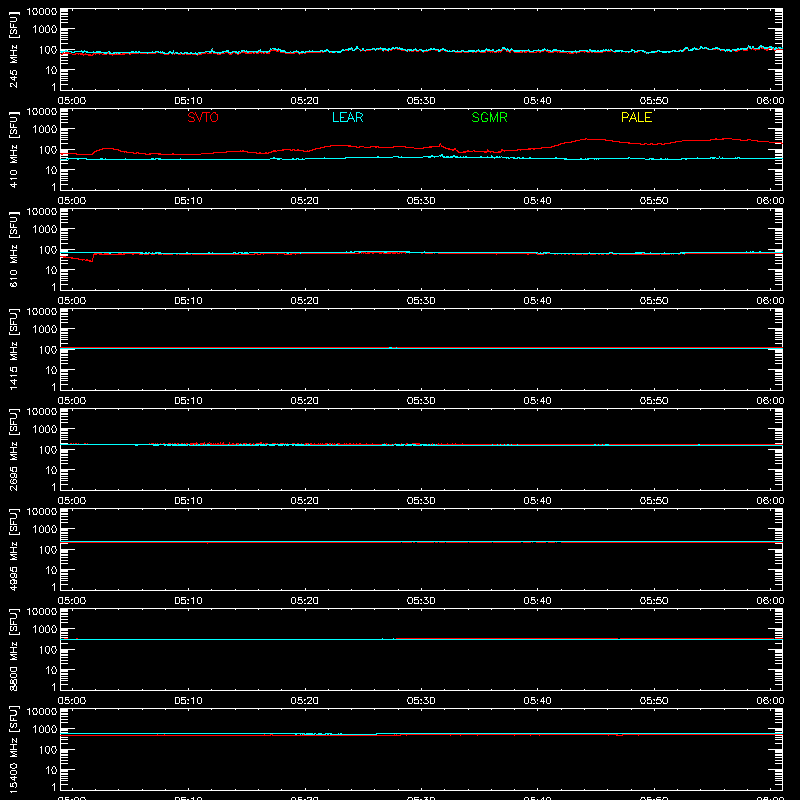
Task: Click the yellow PALE legend label
Action: (636, 117)
